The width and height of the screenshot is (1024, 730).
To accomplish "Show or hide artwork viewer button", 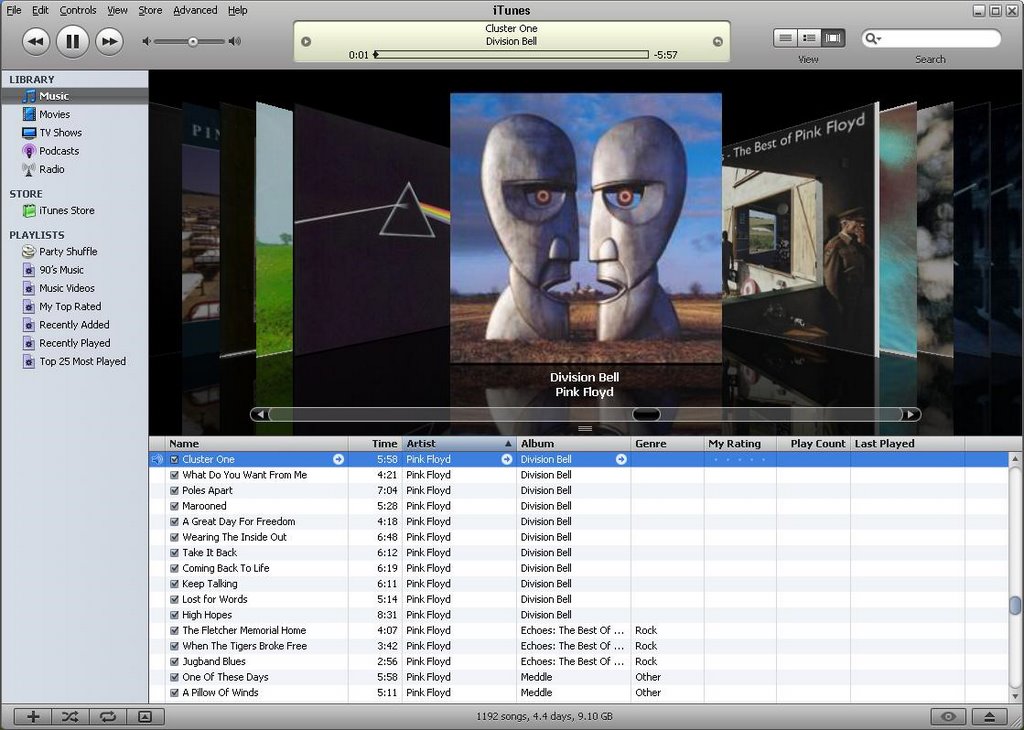I will (145, 716).
